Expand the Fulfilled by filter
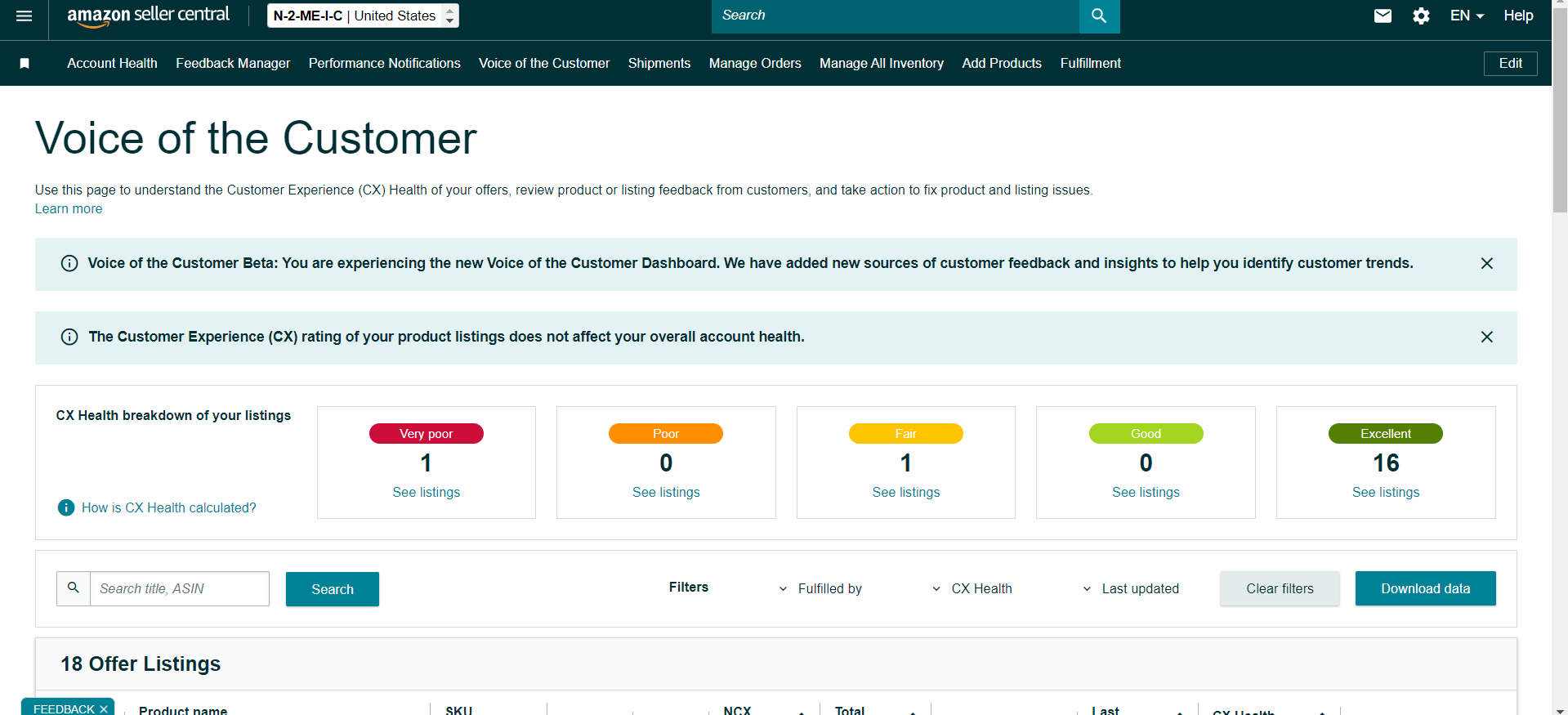 coord(821,588)
